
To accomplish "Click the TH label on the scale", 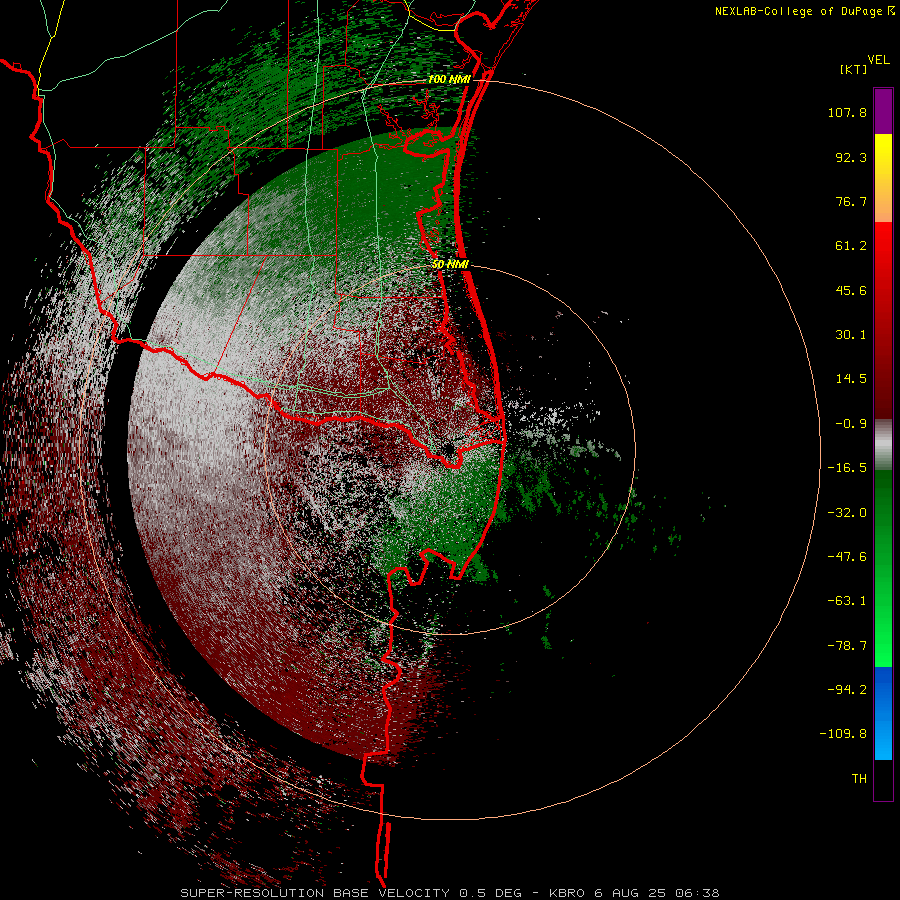I will pos(859,779).
